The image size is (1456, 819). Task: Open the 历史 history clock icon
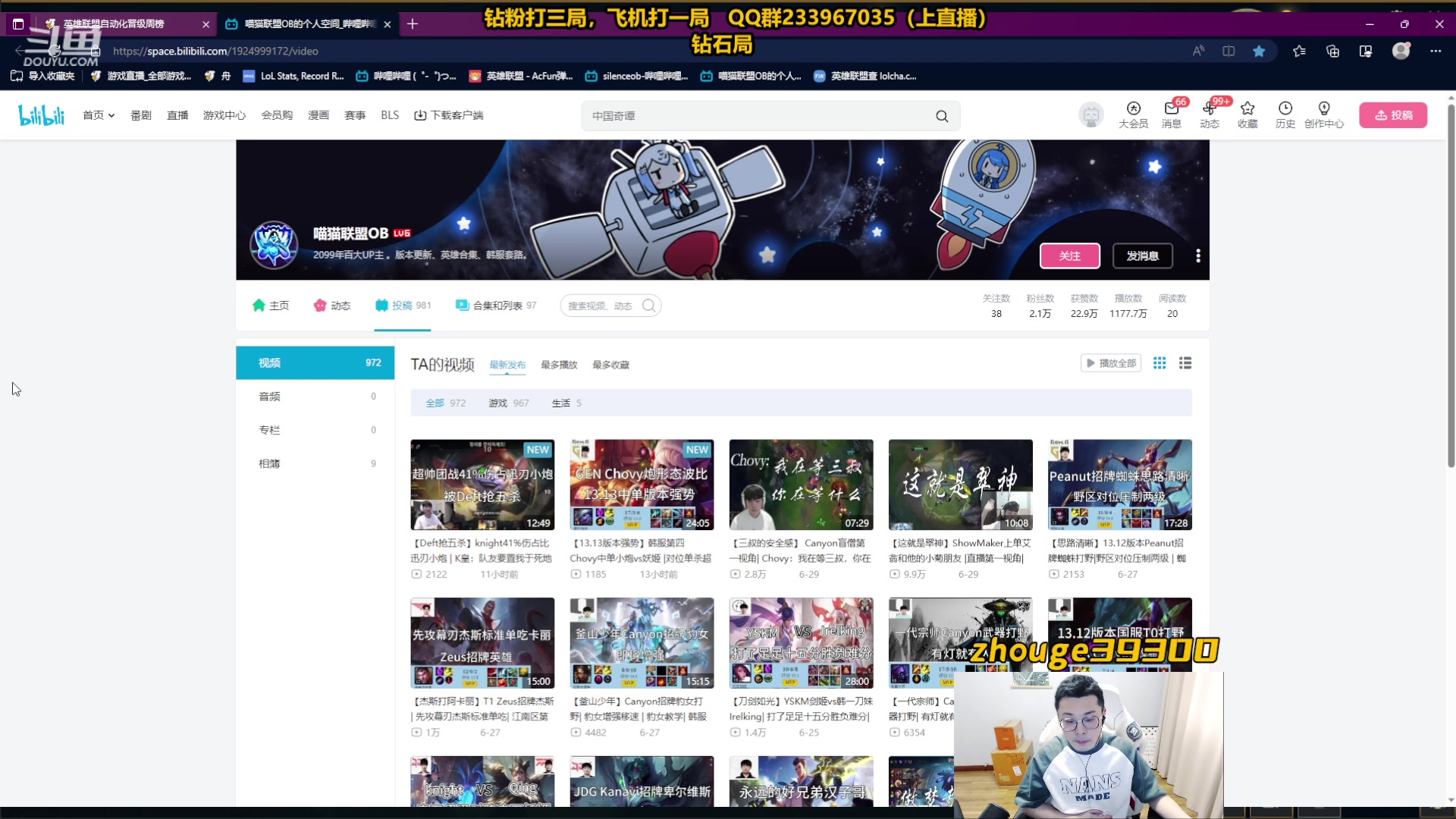1285,115
